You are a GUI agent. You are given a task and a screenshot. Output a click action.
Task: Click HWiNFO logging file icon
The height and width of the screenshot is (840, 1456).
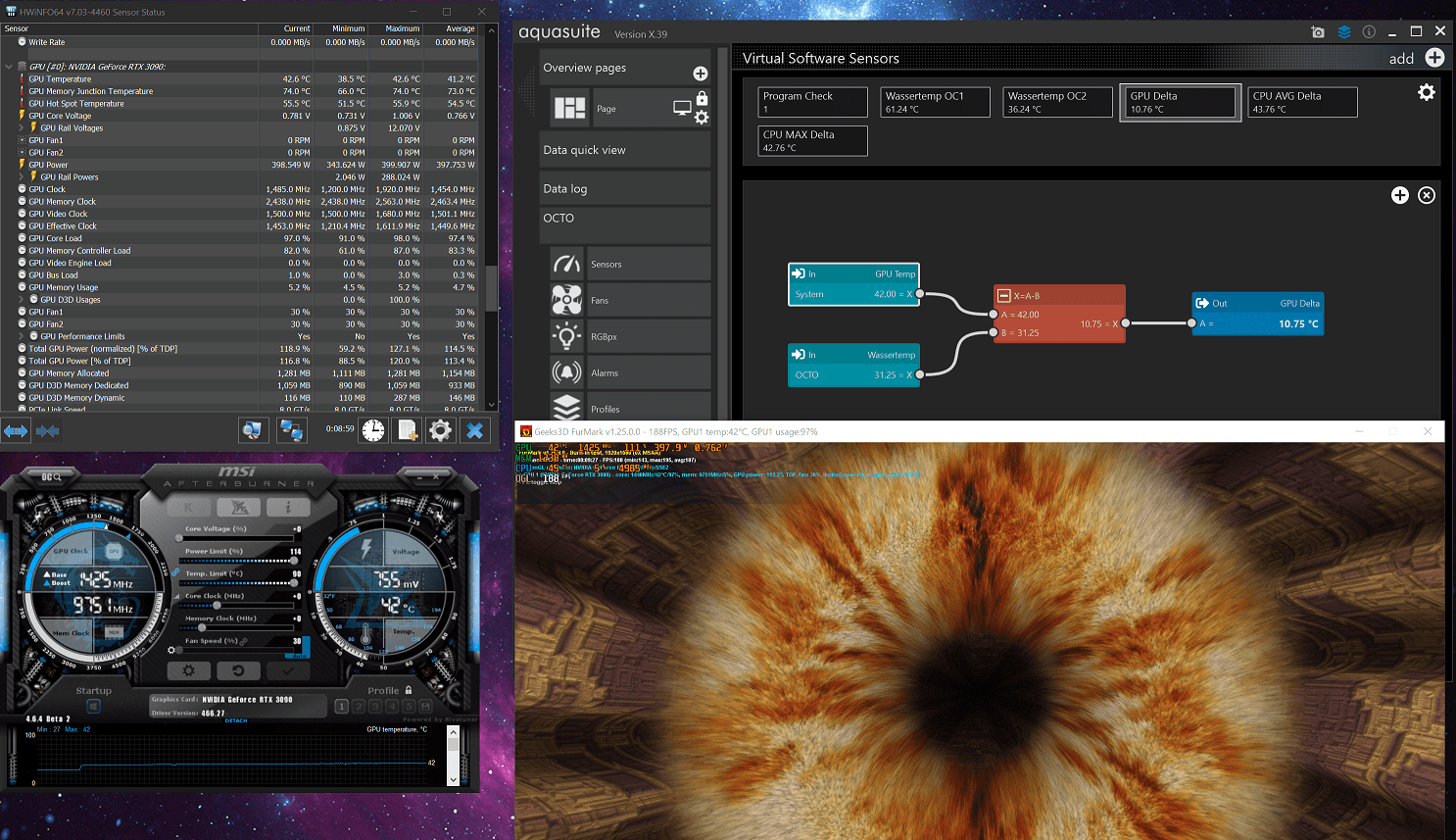[x=408, y=429]
